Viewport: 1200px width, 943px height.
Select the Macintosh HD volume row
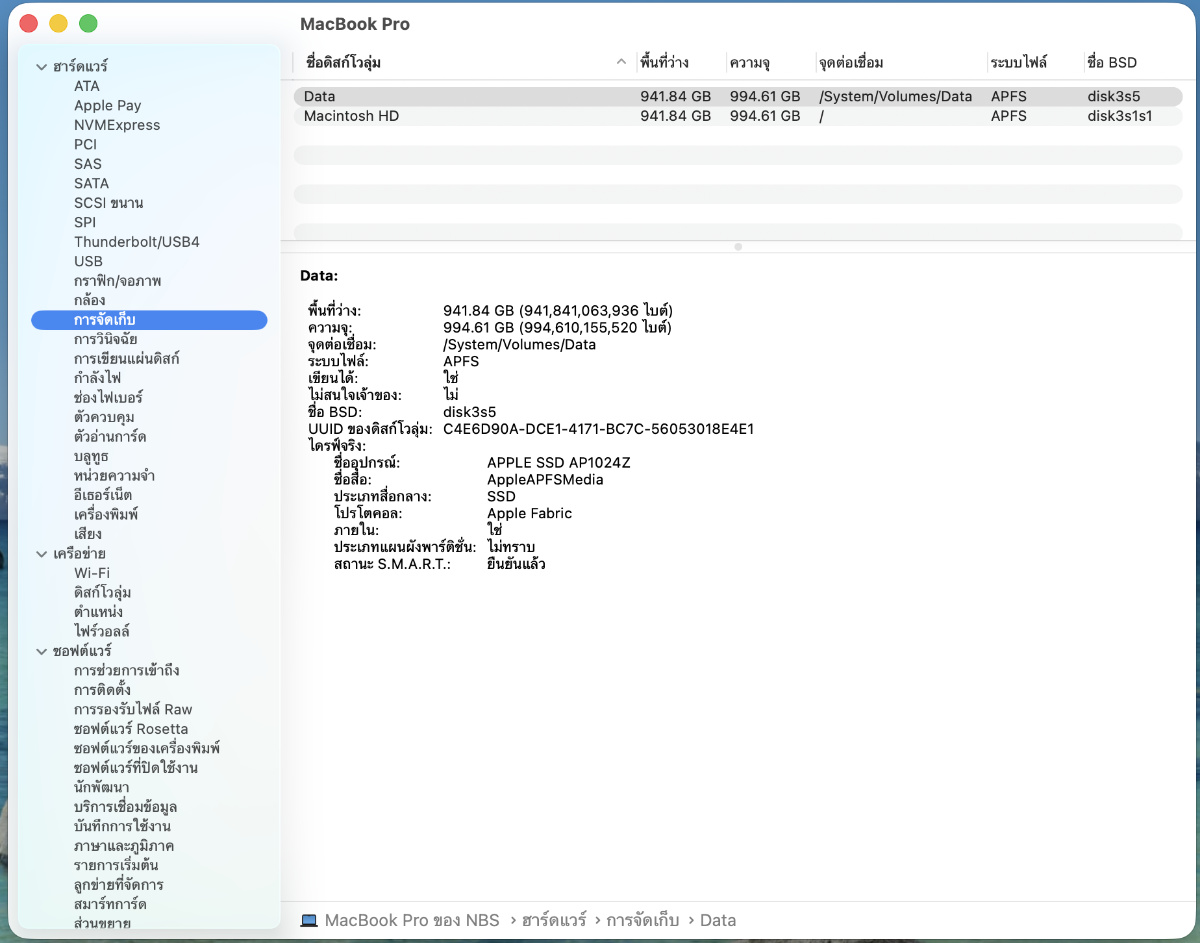351,116
